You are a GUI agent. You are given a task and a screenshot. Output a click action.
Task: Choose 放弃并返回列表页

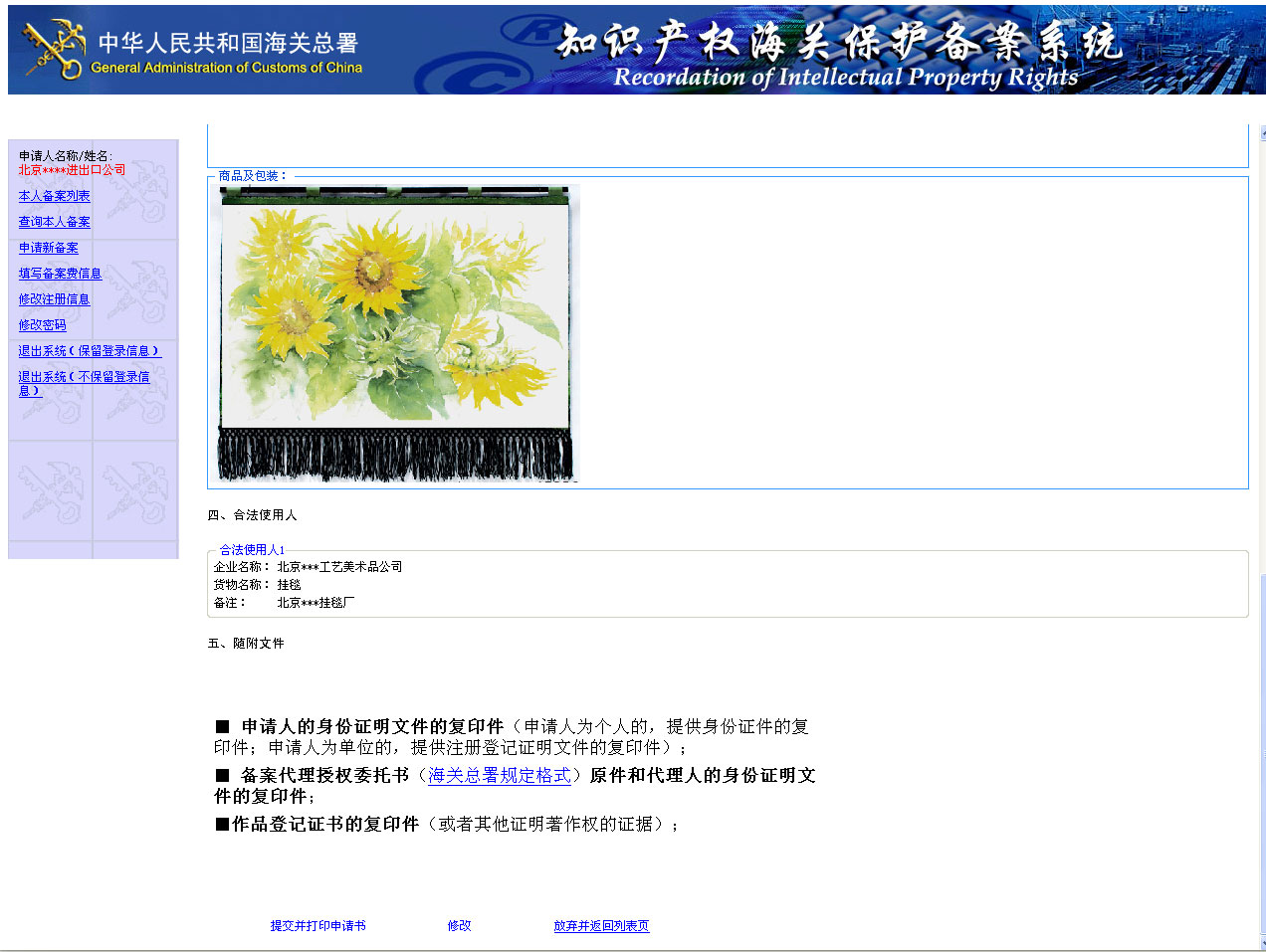601,926
